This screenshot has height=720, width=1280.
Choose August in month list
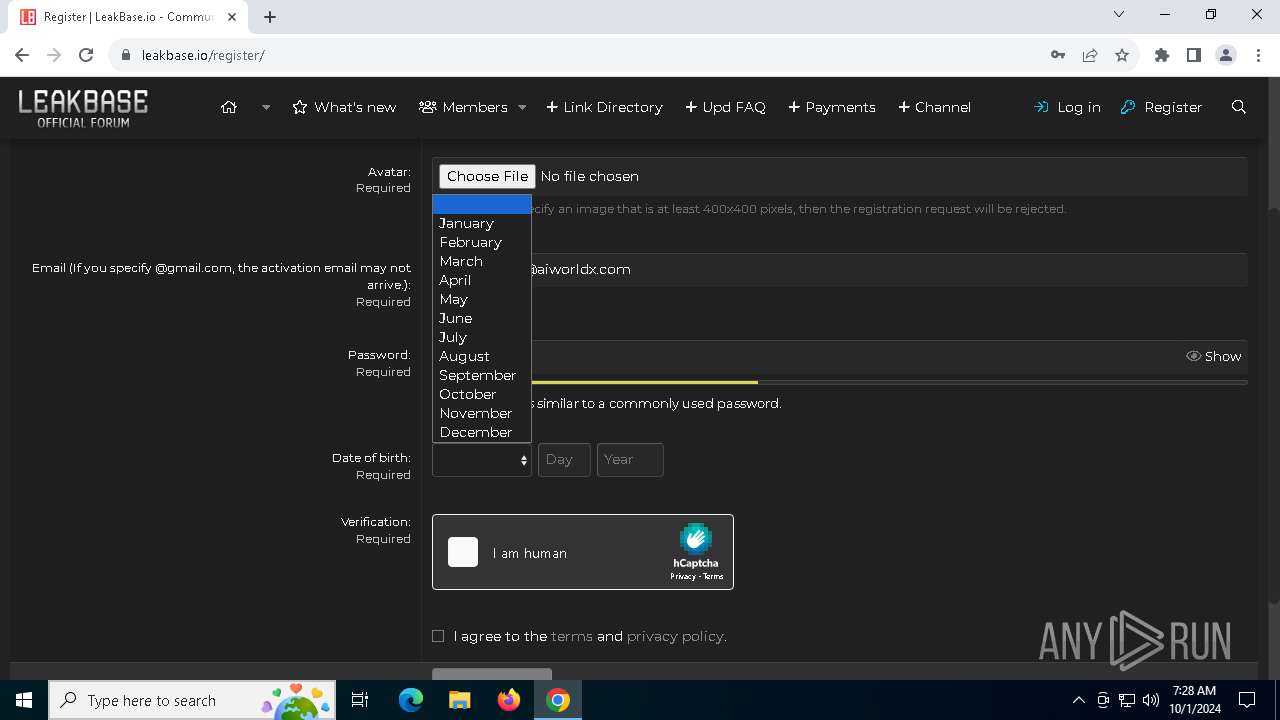[x=481, y=356]
